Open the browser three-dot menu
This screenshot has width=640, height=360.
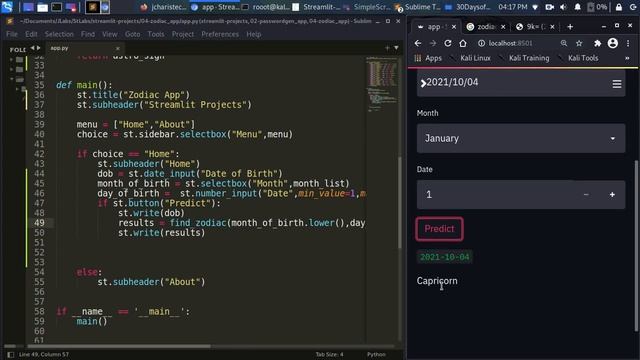[628, 43]
